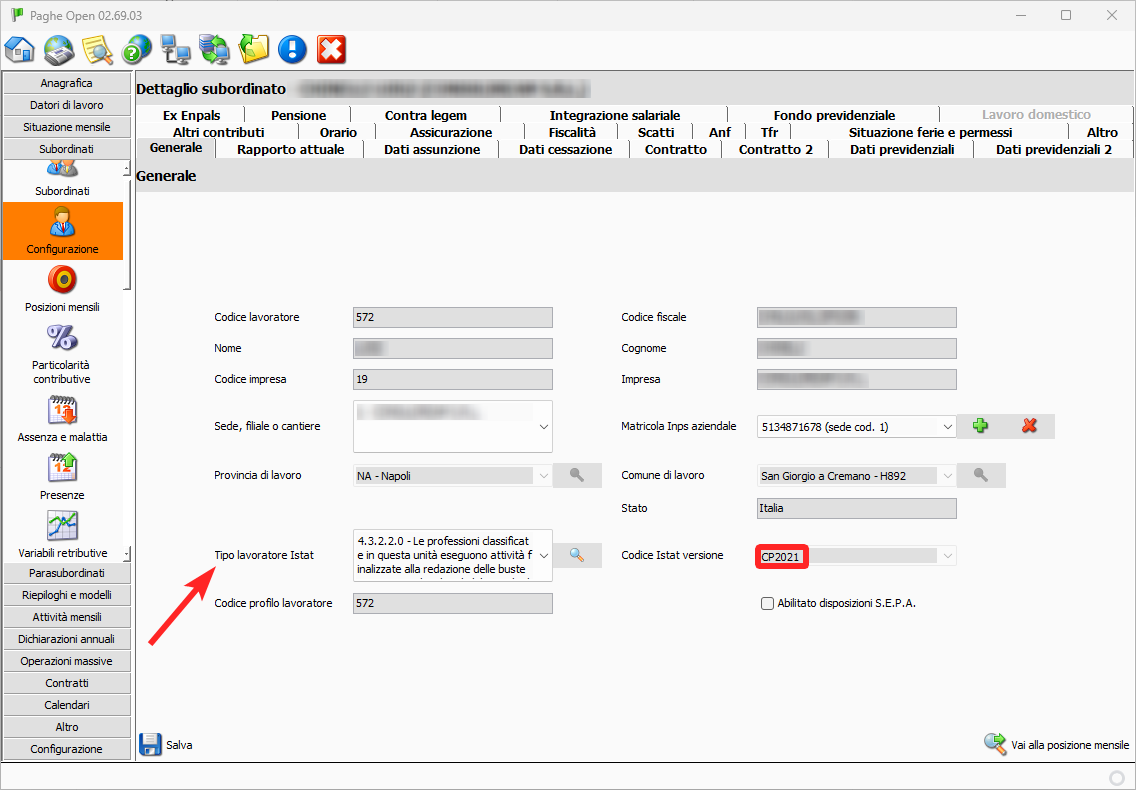Click the note with magnifier search icon
This screenshot has width=1136, height=790.
(97, 49)
